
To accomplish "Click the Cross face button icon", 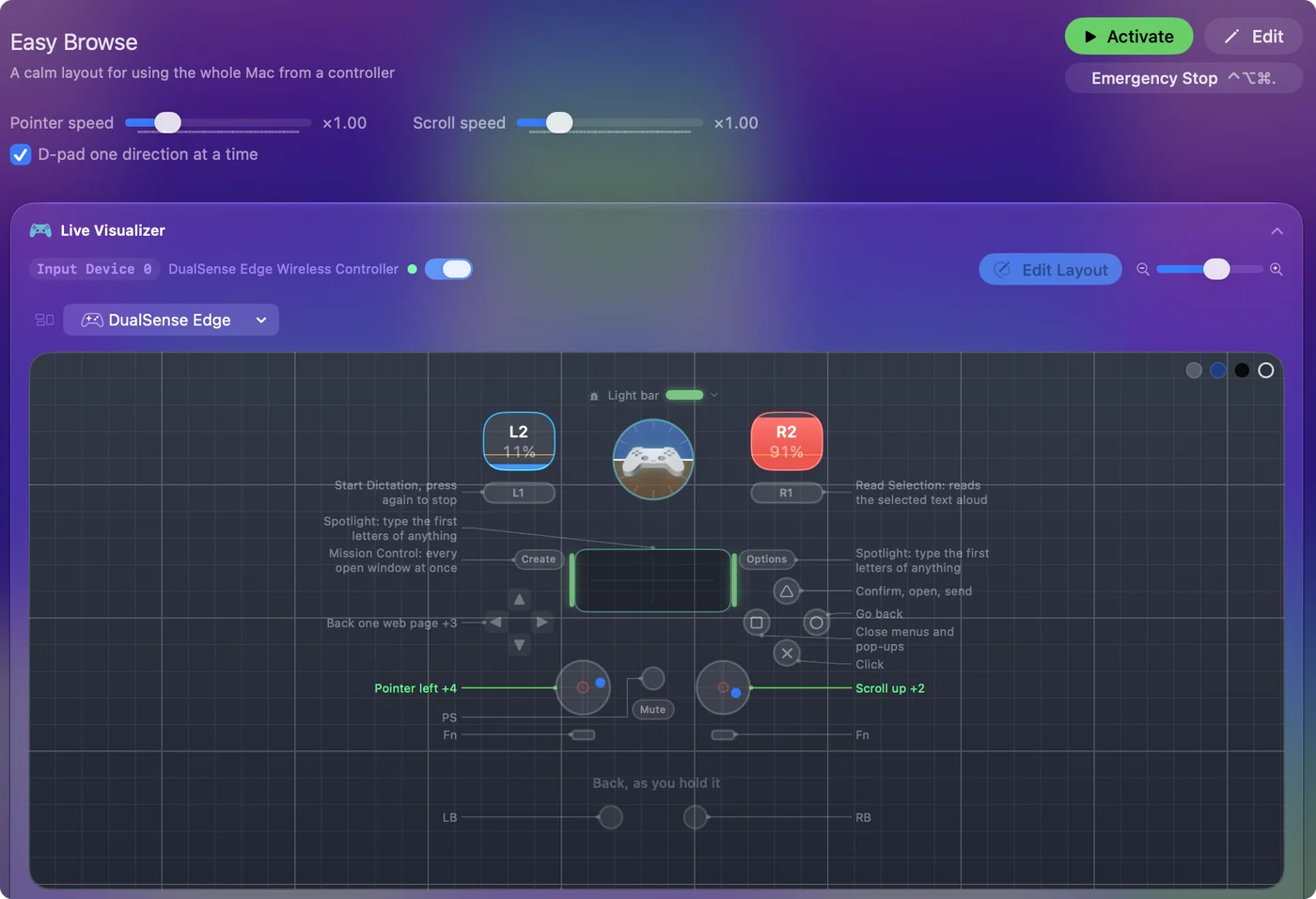I will (788, 653).
